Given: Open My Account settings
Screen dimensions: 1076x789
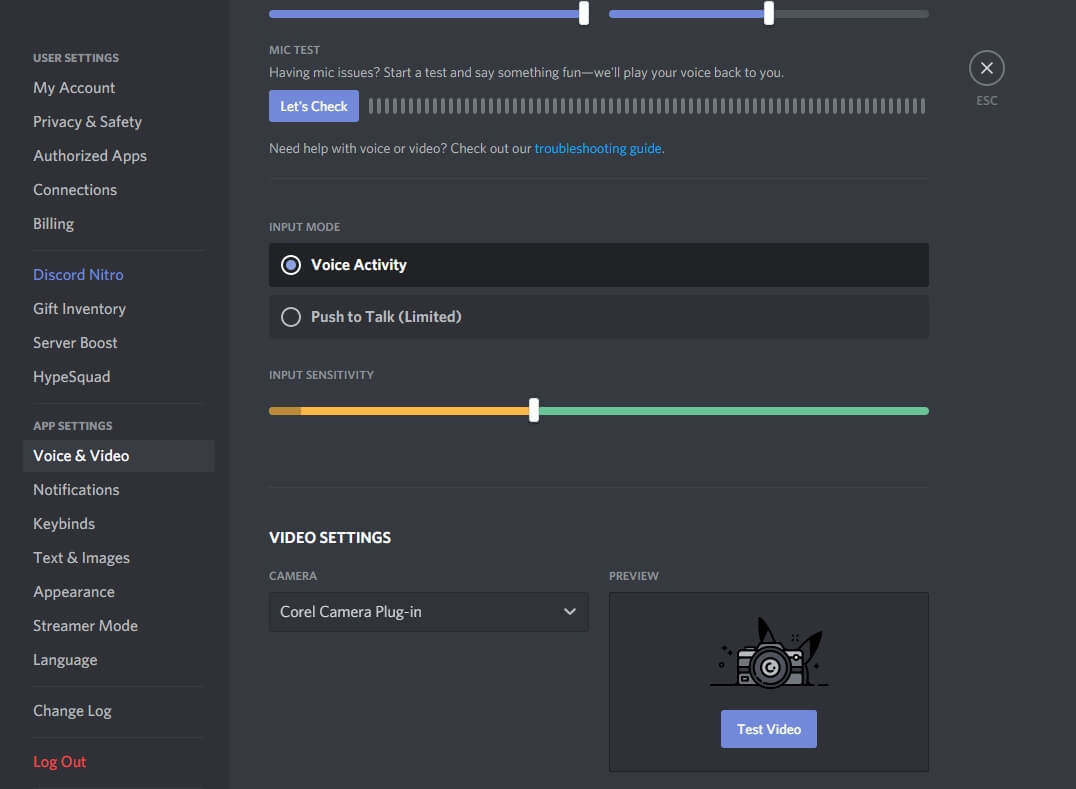Looking at the screenshot, I should pos(74,88).
